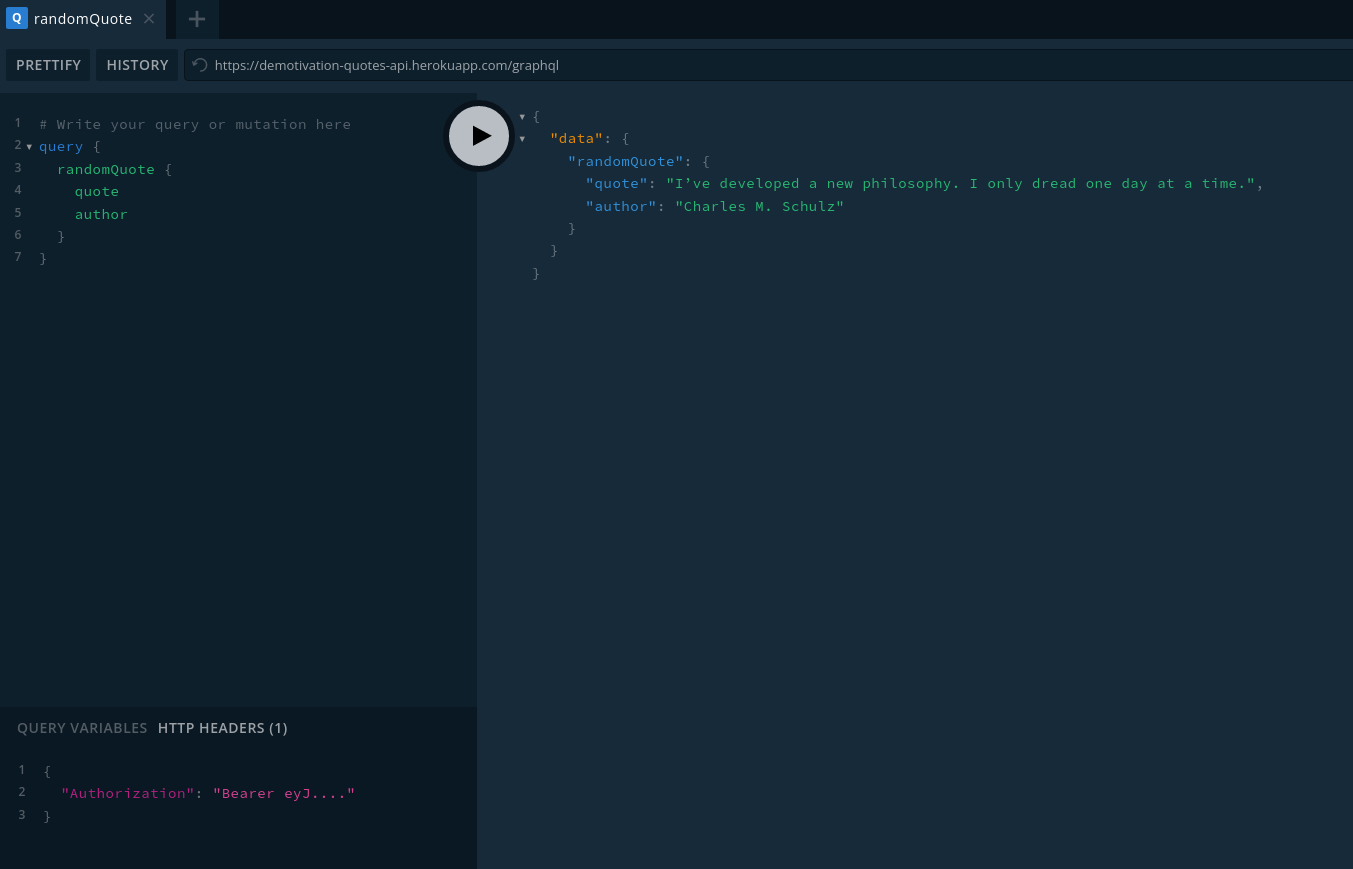Click the "Bearer eyJ...." header value
The width and height of the screenshot is (1353, 869).
pos(284,794)
